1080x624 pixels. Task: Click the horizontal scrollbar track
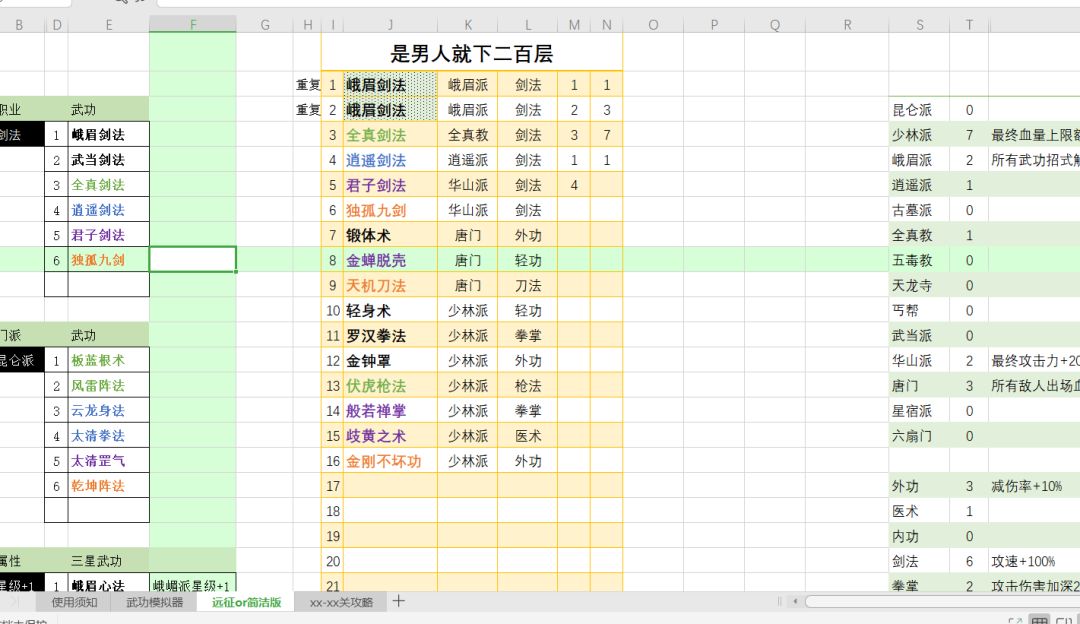pyautogui.click(x=940, y=601)
